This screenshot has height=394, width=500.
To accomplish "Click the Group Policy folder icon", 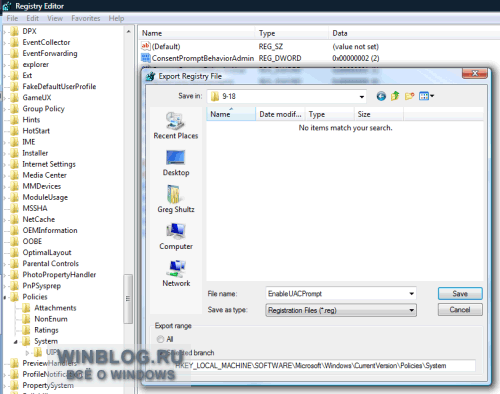I will click(x=14, y=109).
